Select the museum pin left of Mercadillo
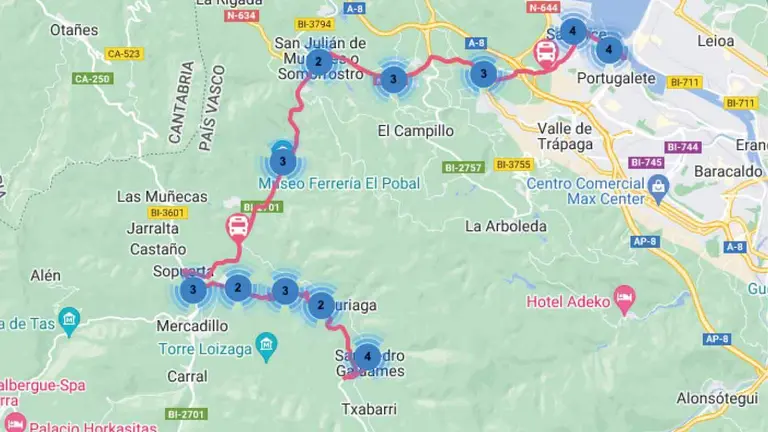Viewport: 768px width, 432px height. (69, 321)
